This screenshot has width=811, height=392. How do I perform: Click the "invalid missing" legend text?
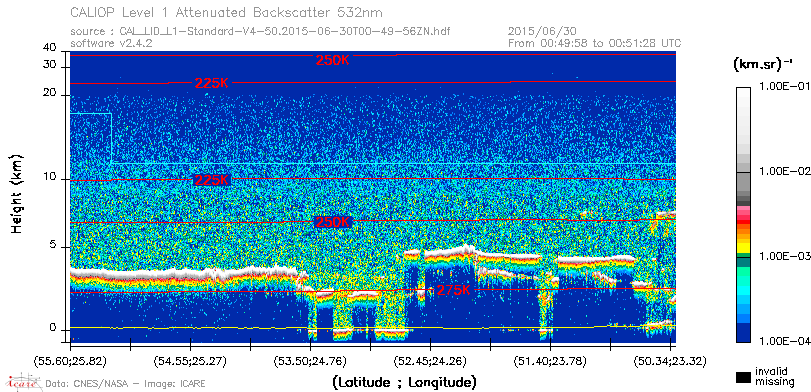pos(775,377)
